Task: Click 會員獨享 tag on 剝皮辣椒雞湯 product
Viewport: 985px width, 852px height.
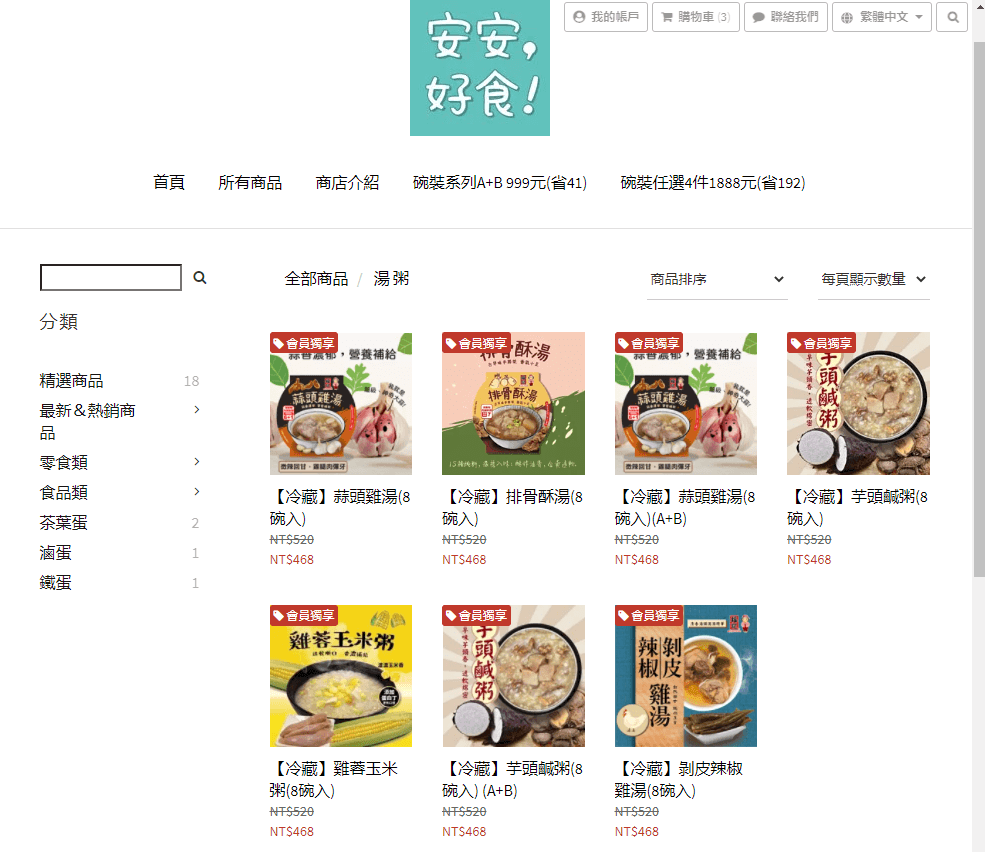Action: click(649, 616)
